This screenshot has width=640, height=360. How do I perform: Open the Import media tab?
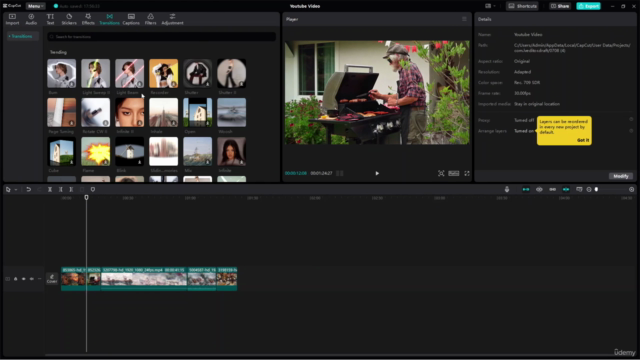pos(12,19)
